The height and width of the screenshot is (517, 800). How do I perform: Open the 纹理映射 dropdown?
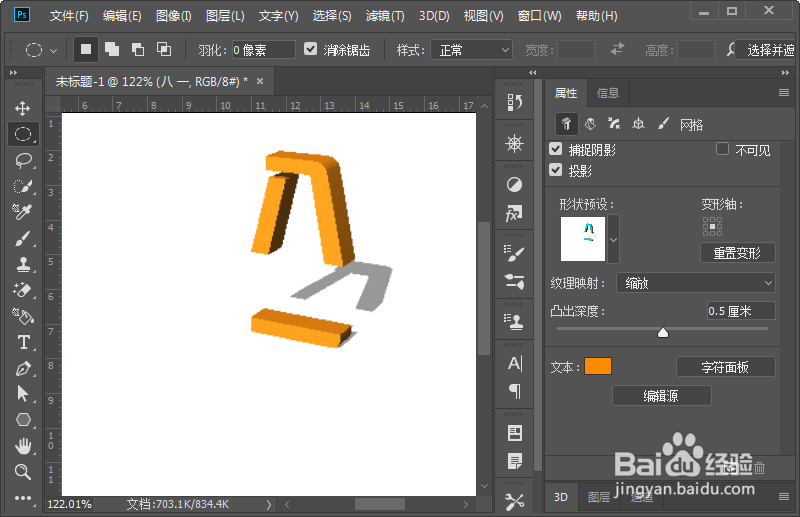[x=696, y=283]
